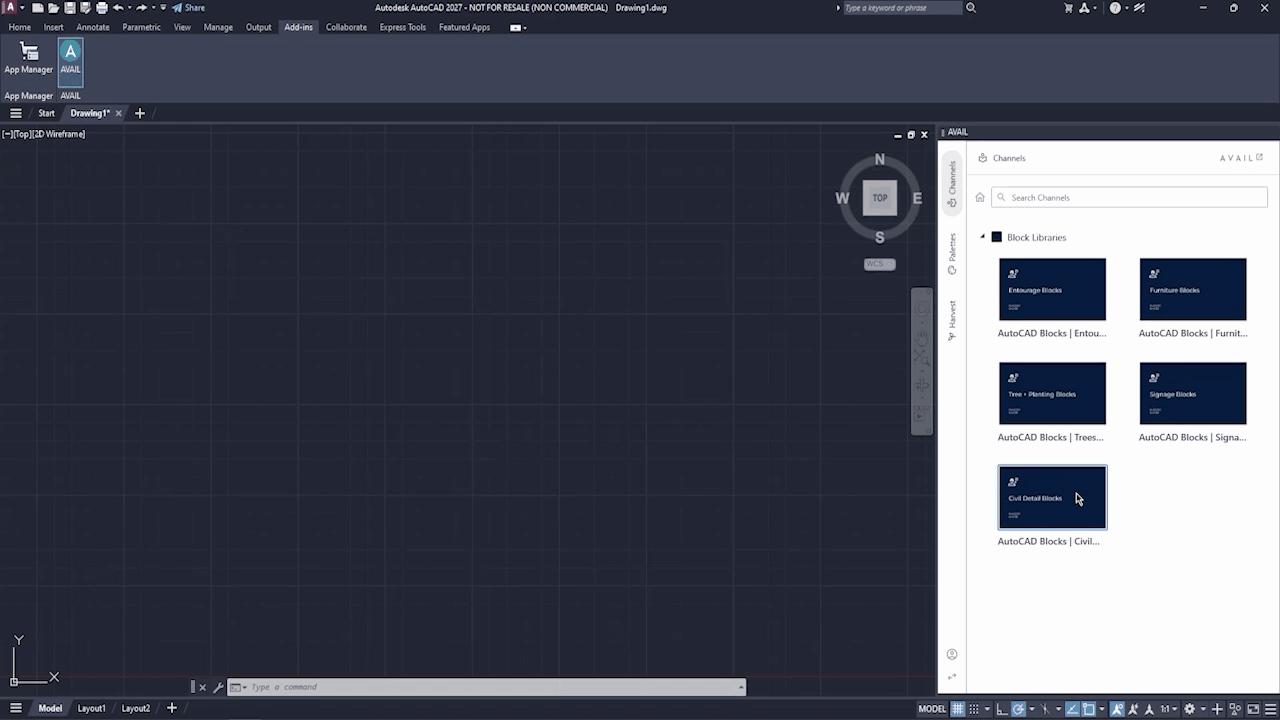Open the annotation scale 1:1 dropdown
This screenshot has width=1280, height=720.
click(1168, 709)
